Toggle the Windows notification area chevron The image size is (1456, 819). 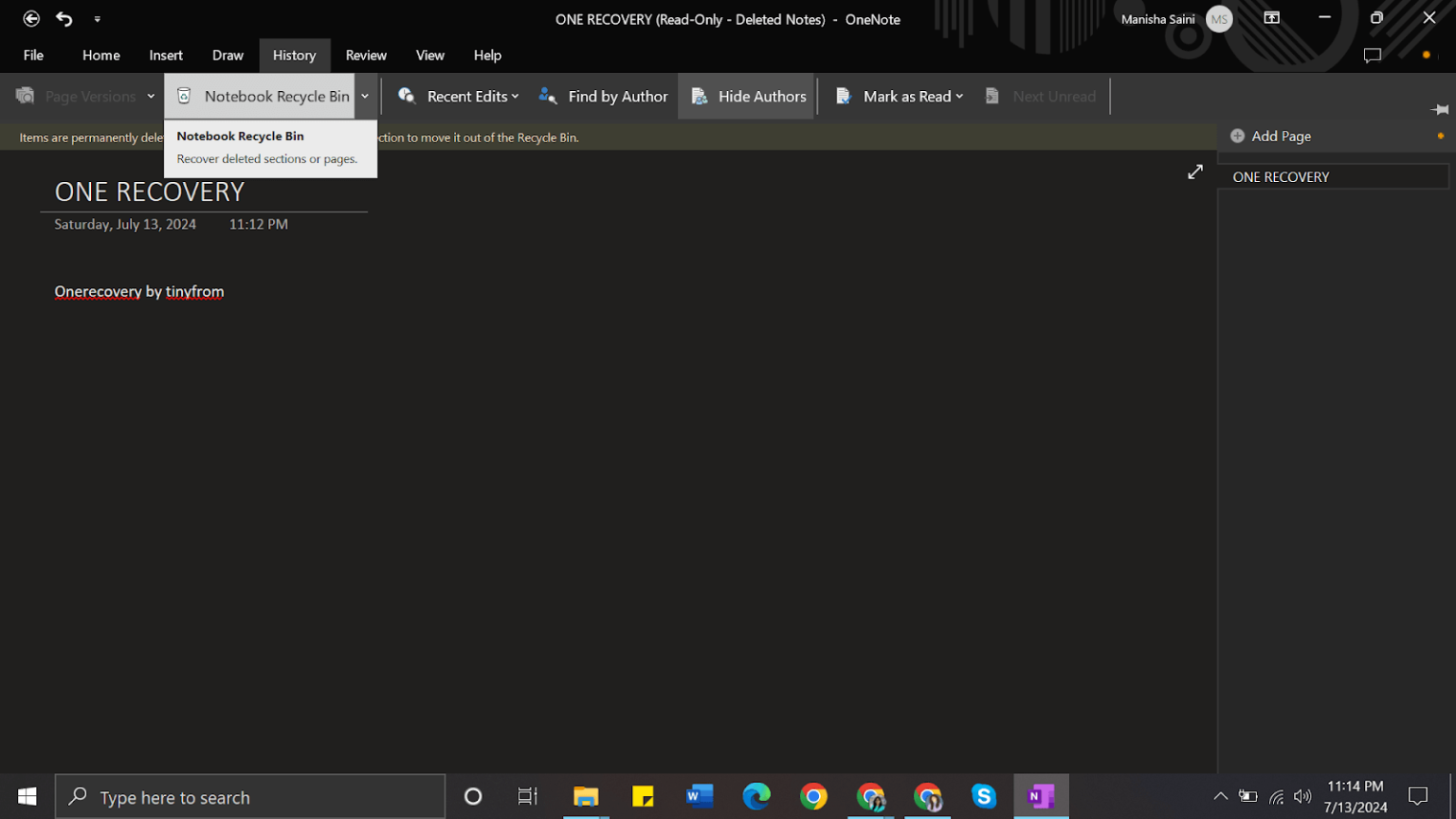[1220, 796]
